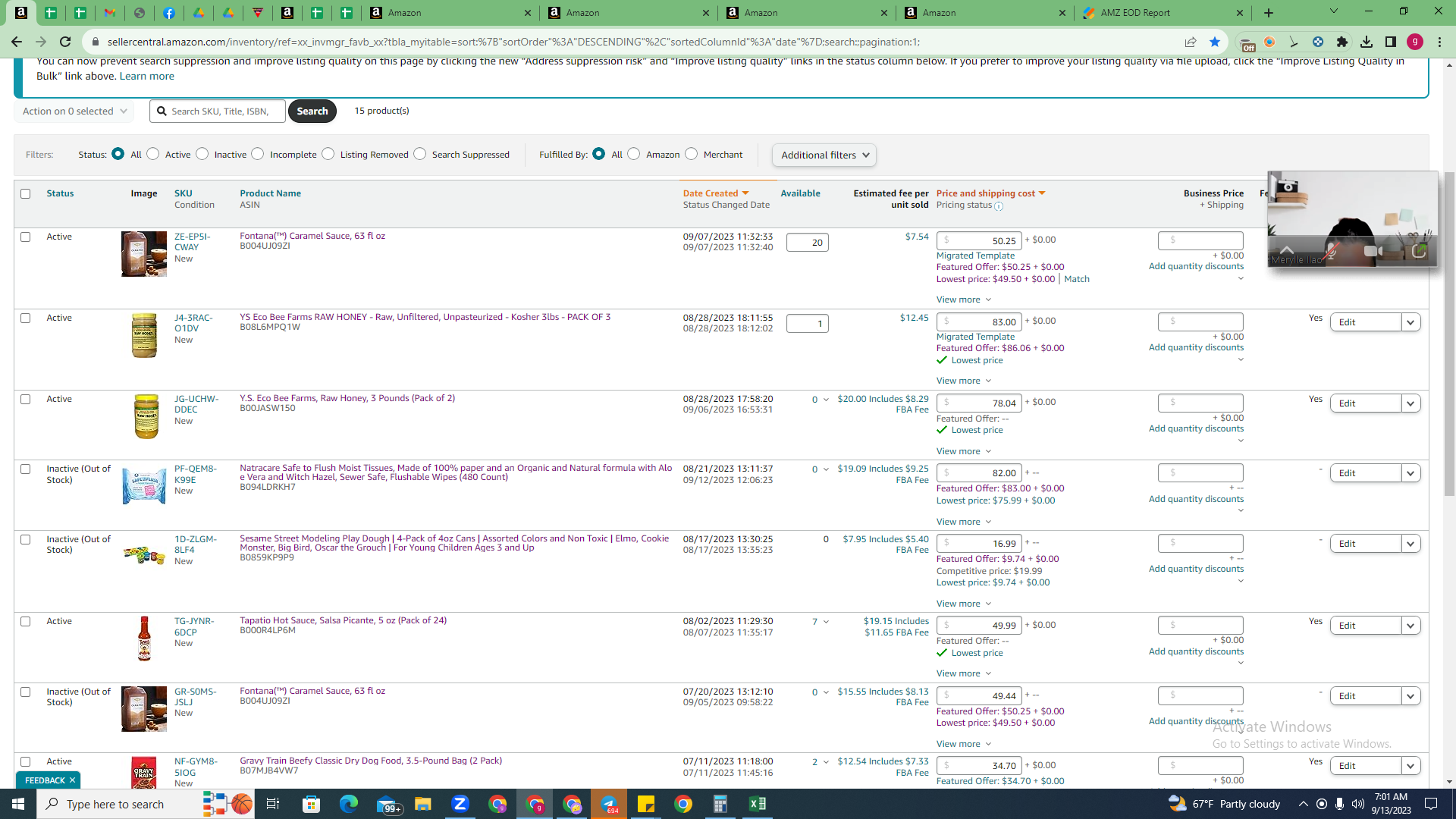
Task: Open the Chrome side panel
Action: (x=1391, y=42)
